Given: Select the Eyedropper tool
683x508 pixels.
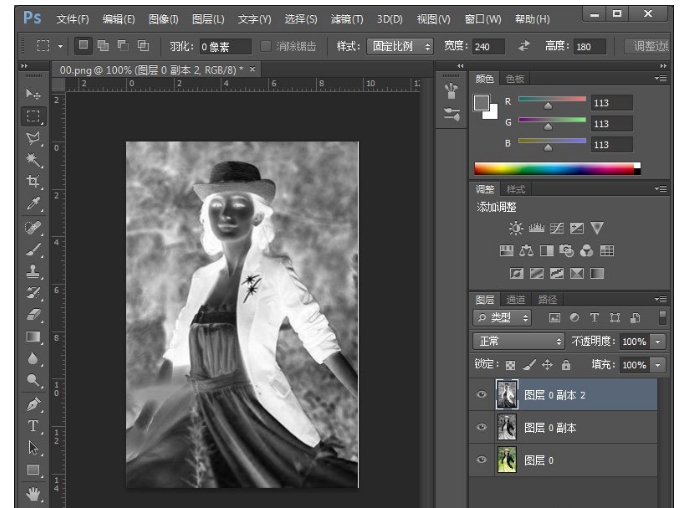Looking at the screenshot, I should [33, 204].
